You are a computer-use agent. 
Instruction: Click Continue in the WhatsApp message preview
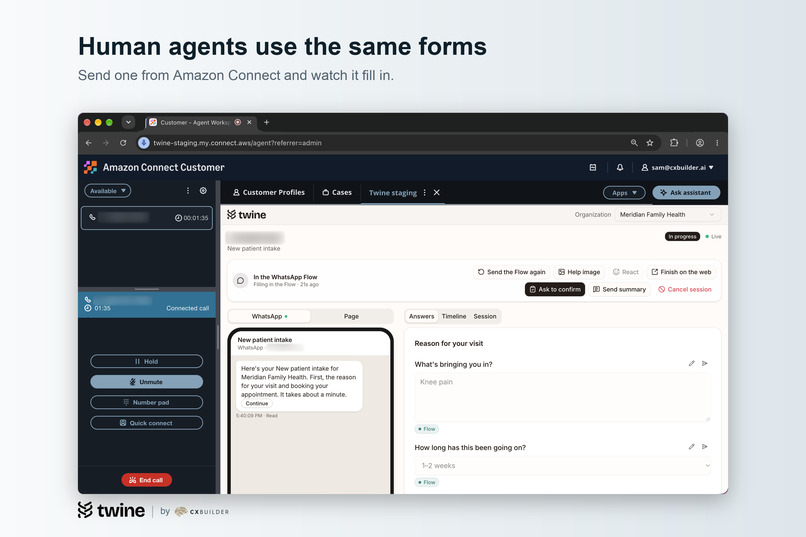pyautogui.click(x=257, y=403)
